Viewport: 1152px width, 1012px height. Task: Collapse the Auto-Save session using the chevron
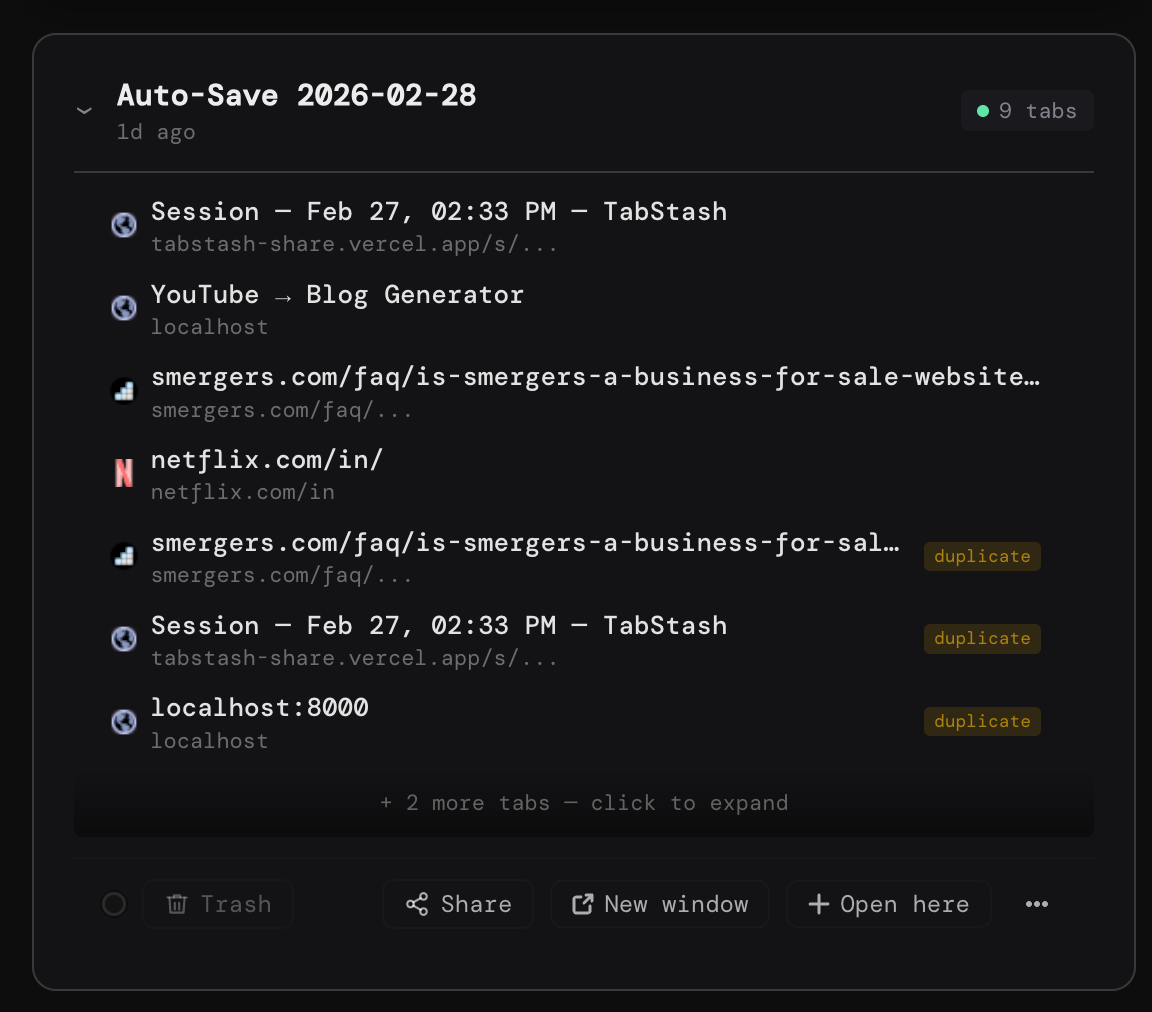85,111
